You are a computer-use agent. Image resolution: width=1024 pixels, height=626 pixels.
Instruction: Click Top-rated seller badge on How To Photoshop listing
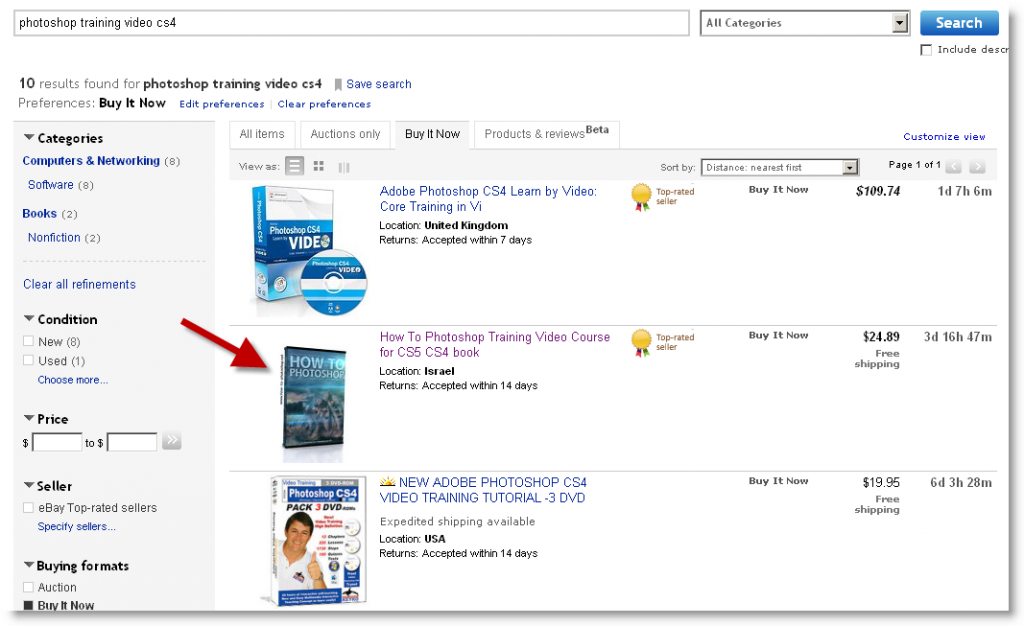(x=662, y=342)
